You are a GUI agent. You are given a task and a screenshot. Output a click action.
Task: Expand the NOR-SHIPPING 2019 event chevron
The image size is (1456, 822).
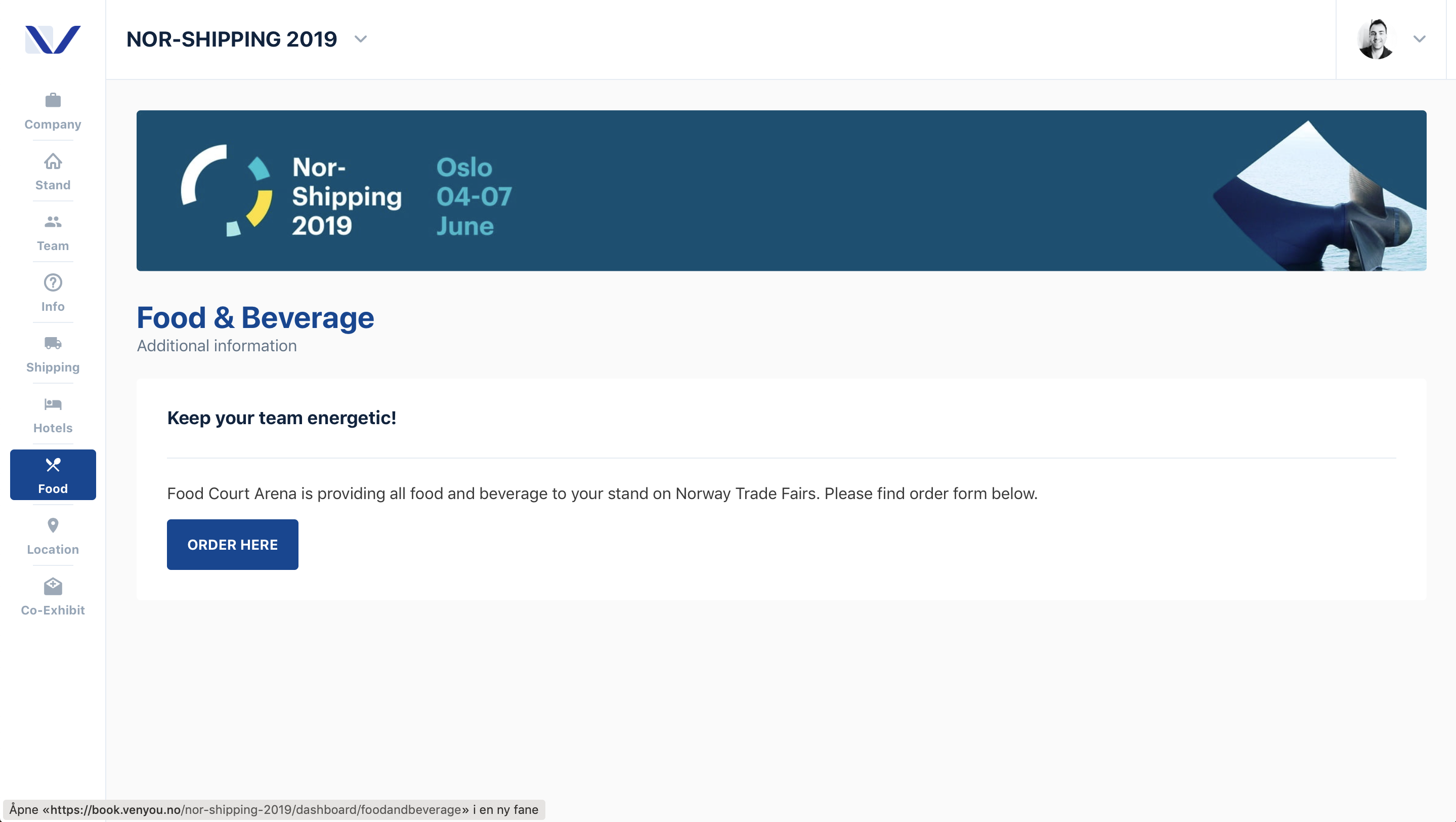(361, 39)
